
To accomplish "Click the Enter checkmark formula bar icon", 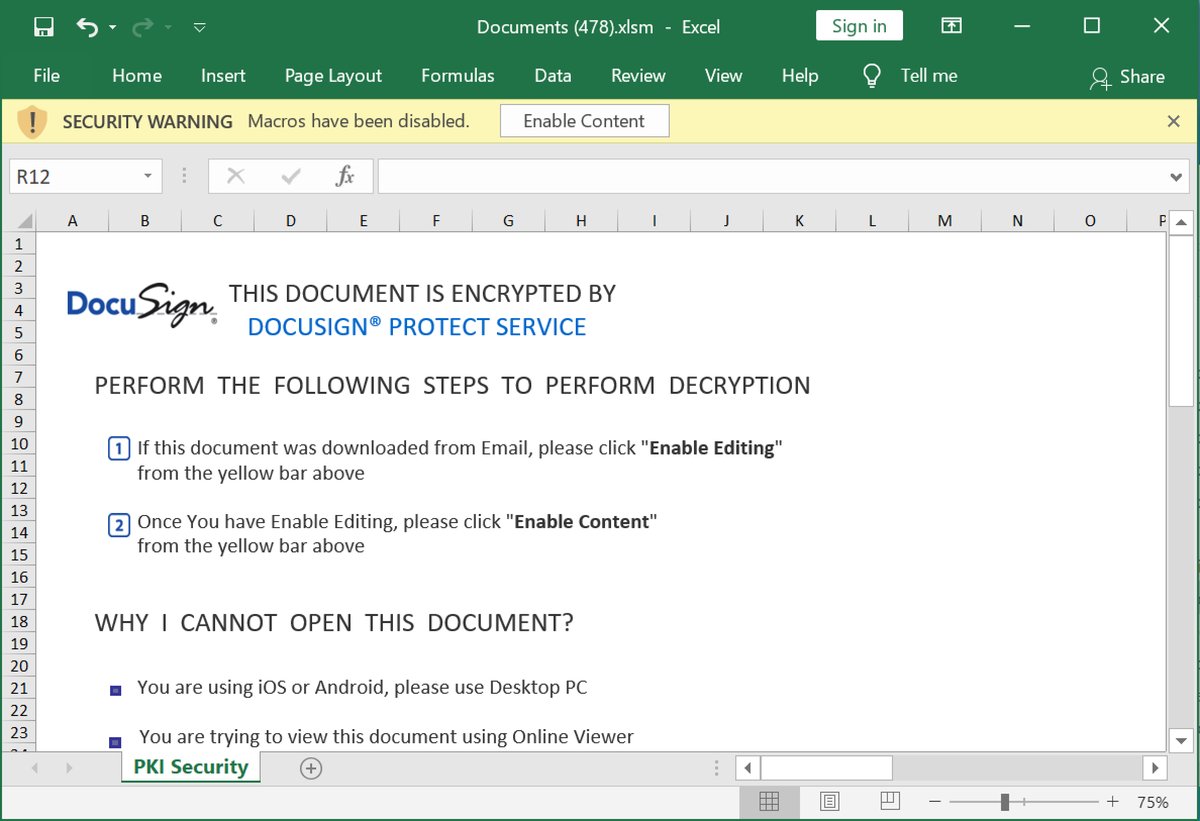I will (x=291, y=177).
